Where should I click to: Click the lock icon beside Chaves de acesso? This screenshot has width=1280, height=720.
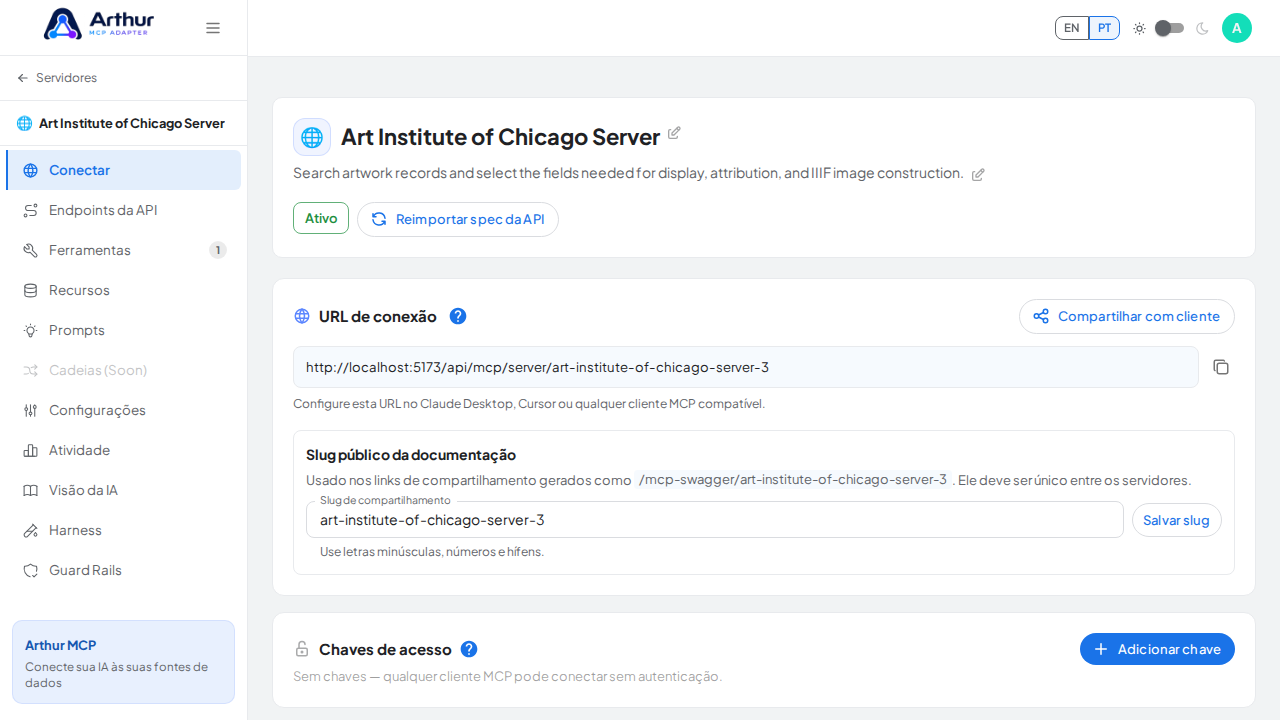302,649
